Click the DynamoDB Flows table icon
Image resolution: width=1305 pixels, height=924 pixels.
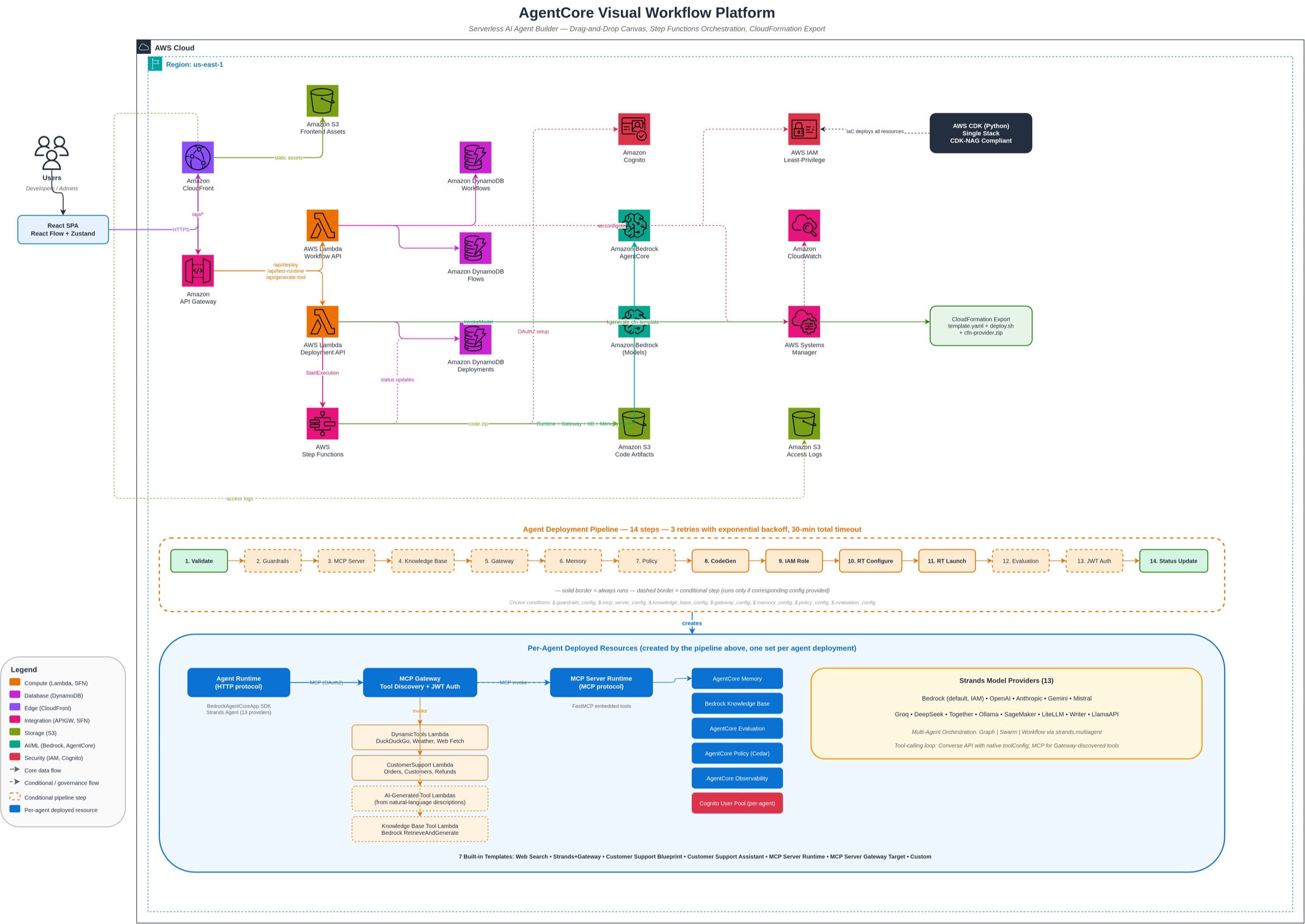click(x=475, y=248)
